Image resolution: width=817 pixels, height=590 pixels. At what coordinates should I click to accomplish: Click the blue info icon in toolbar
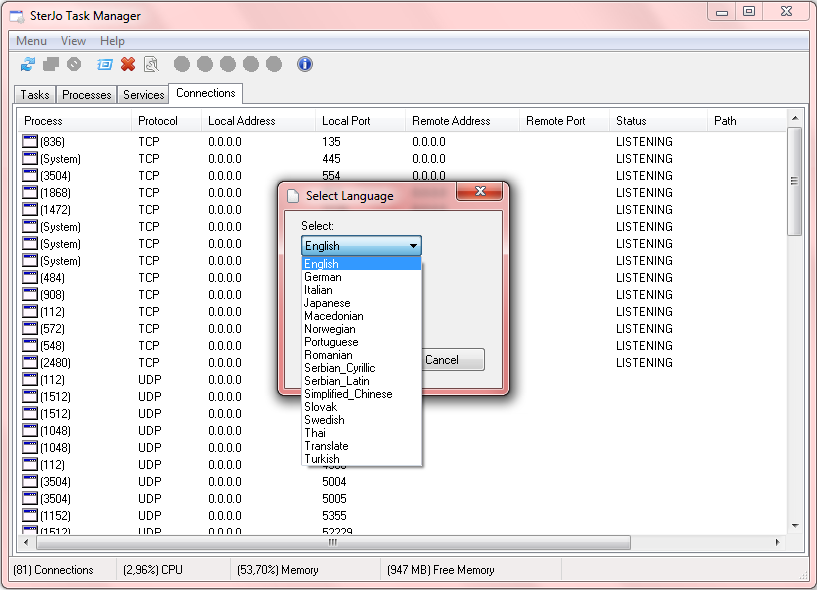pyautogui.click(x=305, y=64)
